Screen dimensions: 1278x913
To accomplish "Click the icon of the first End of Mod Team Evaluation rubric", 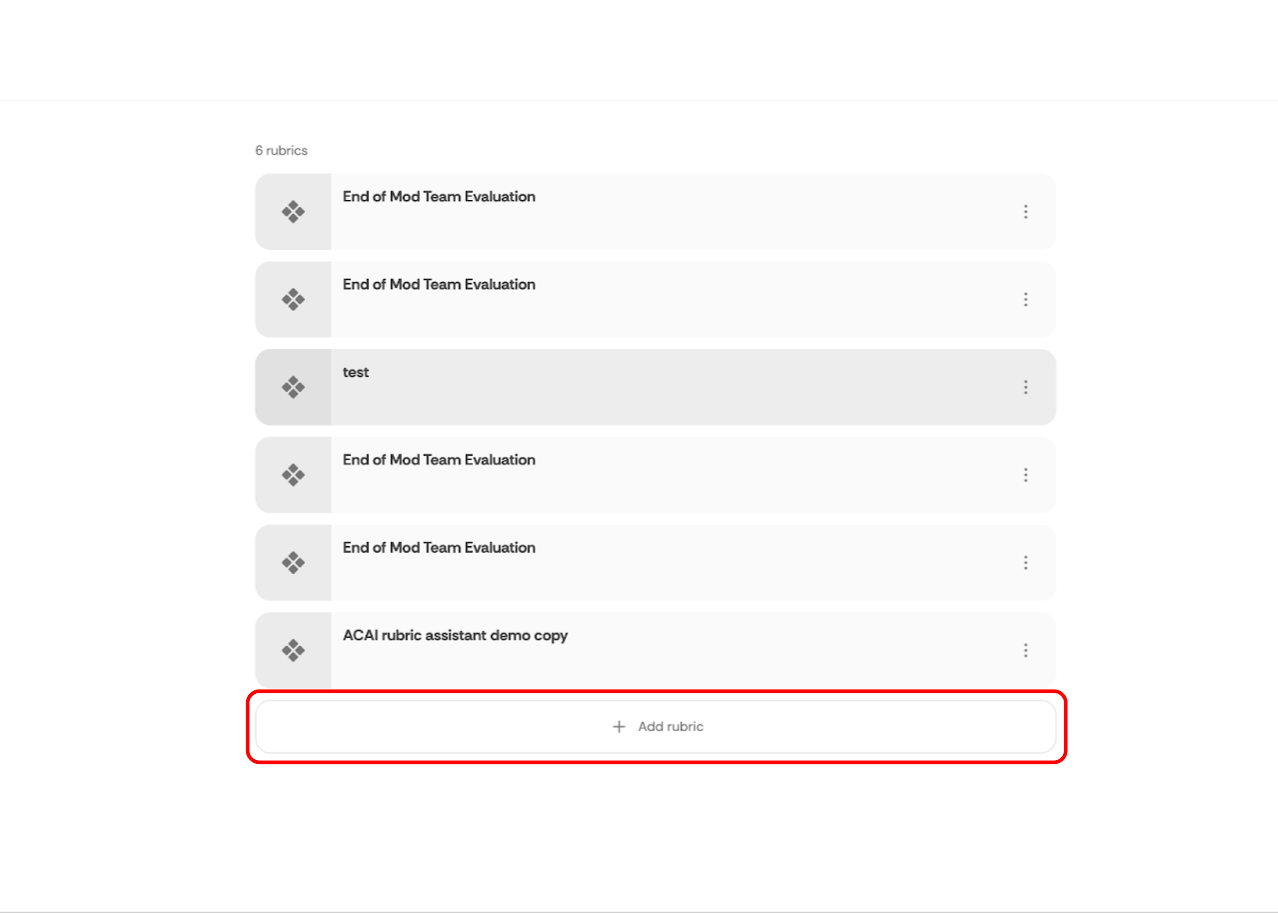I will (x=293, y=212).
